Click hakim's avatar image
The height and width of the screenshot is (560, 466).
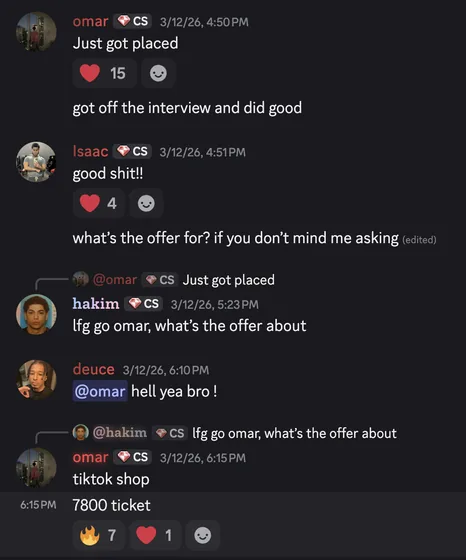coord(36,314)
